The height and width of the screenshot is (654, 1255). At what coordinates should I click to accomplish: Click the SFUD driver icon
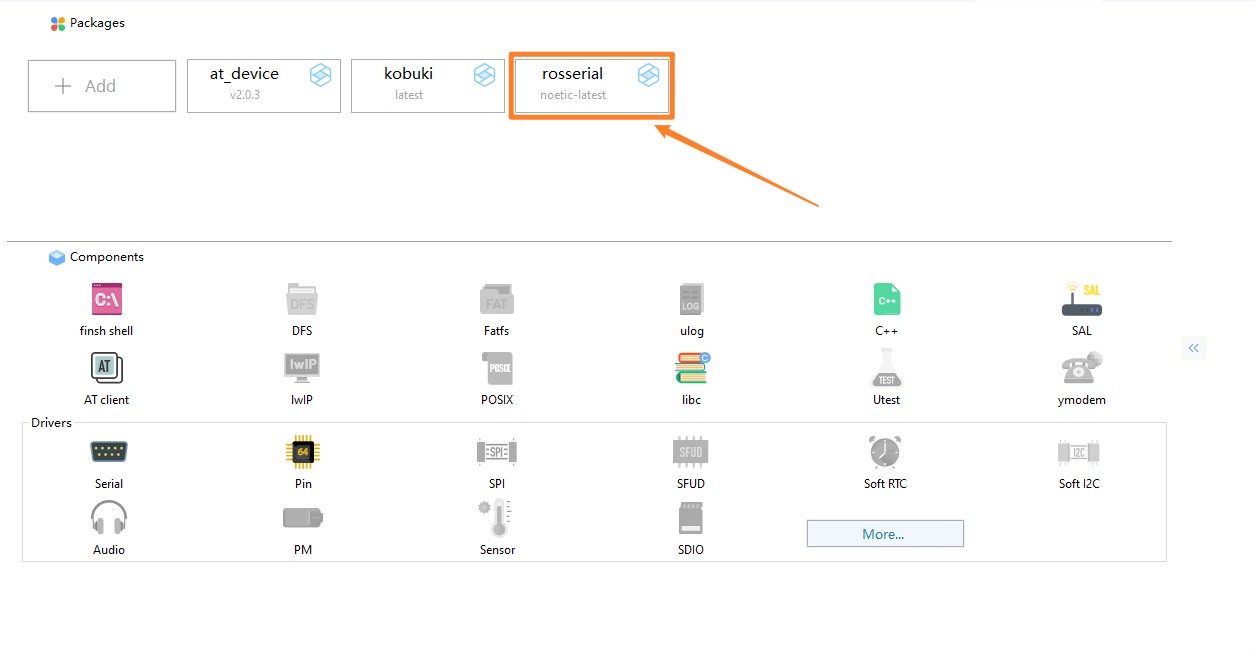(691, 452)
